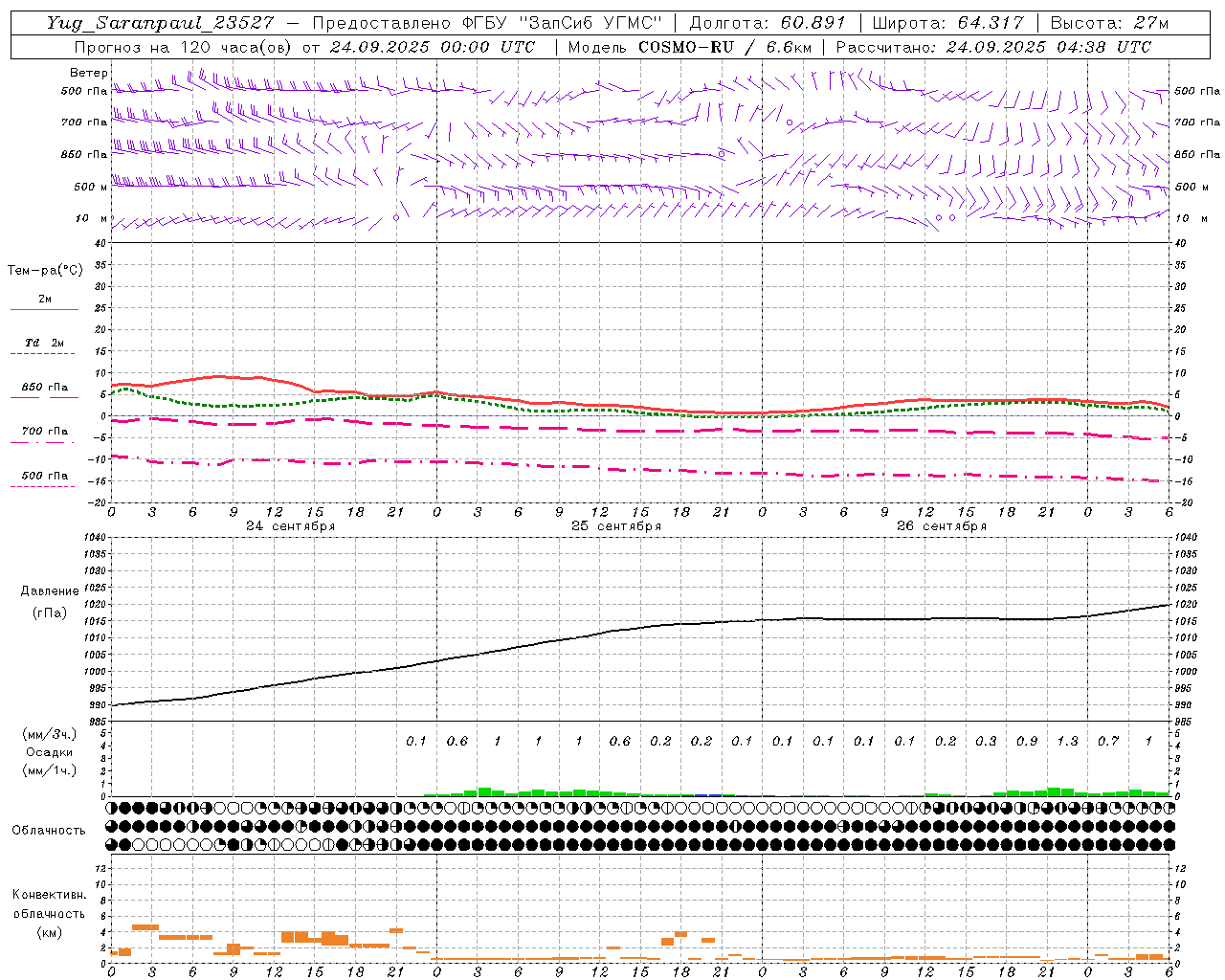The height and width of the screenshot is (980, 1225).
Task: Select the precipitation value 0.3
Action: pos(986,741)
